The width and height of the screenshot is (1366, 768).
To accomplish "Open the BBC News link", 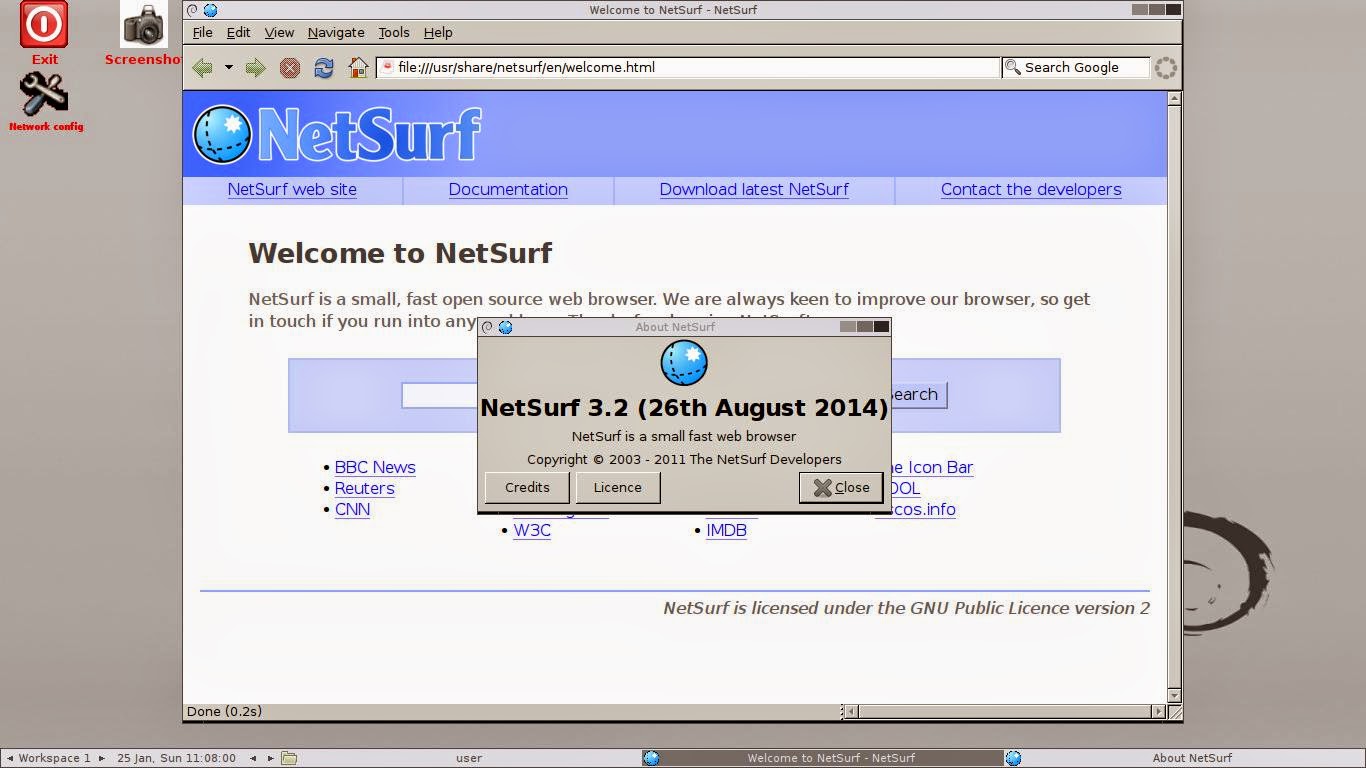I will click(375, 468).
